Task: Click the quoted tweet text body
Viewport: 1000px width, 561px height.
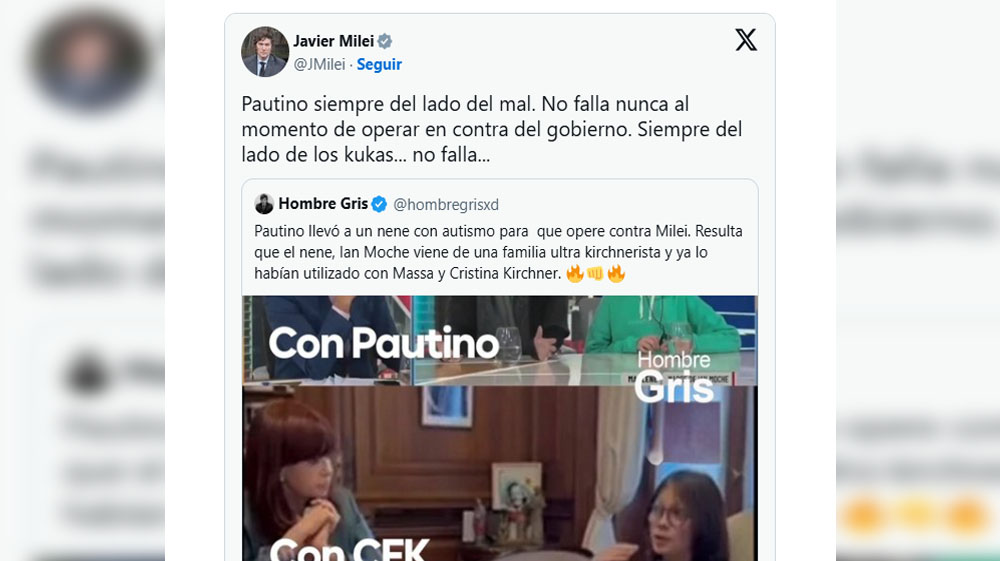Action: (498, 251)
